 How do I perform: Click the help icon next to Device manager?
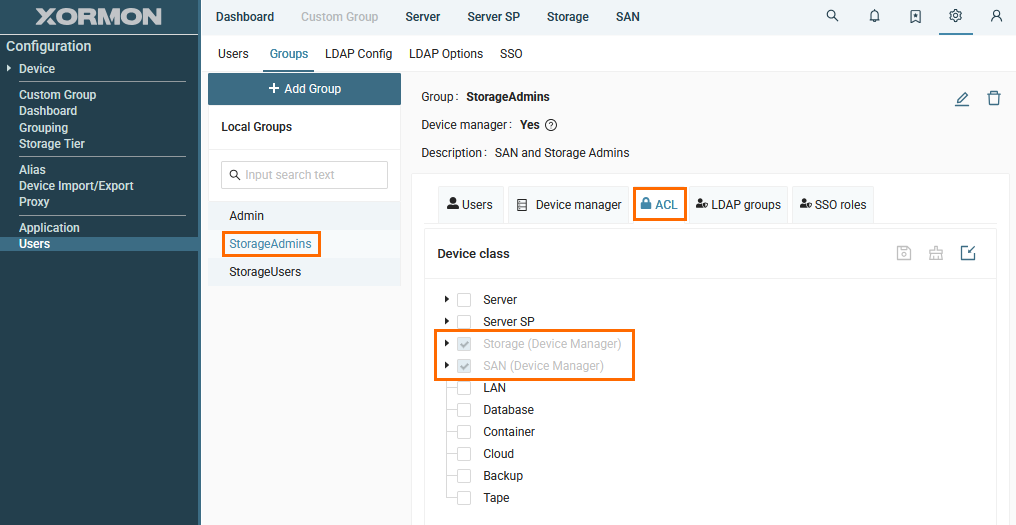click(x=551, y=125)
